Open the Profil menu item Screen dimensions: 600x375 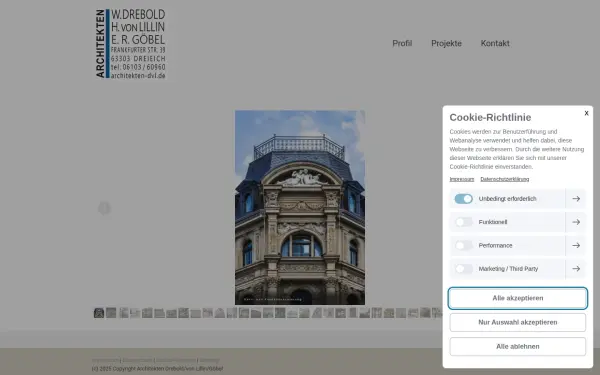pos(402,43)
